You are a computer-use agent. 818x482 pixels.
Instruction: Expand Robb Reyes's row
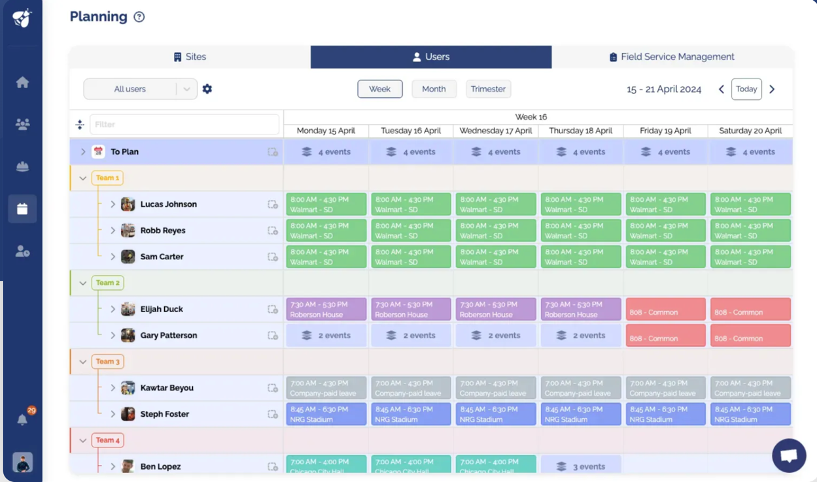(x=113, y=230)
